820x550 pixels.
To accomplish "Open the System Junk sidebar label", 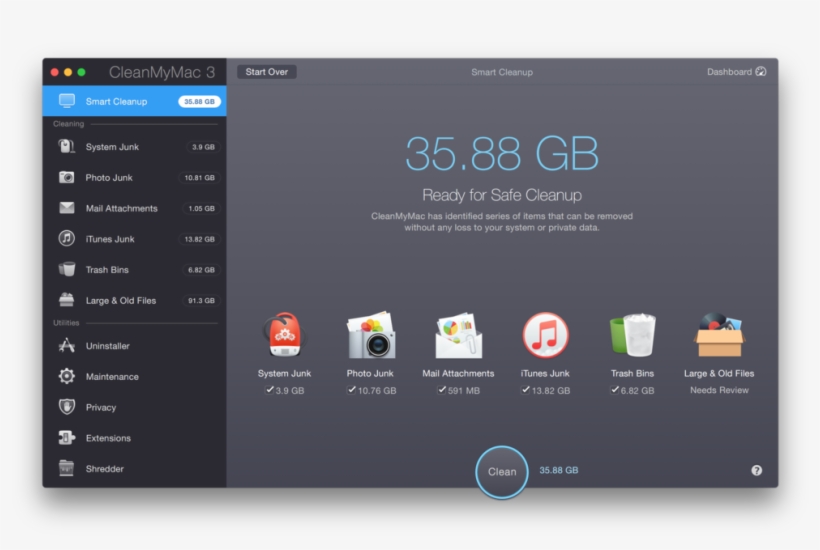I will click(112, 147).
